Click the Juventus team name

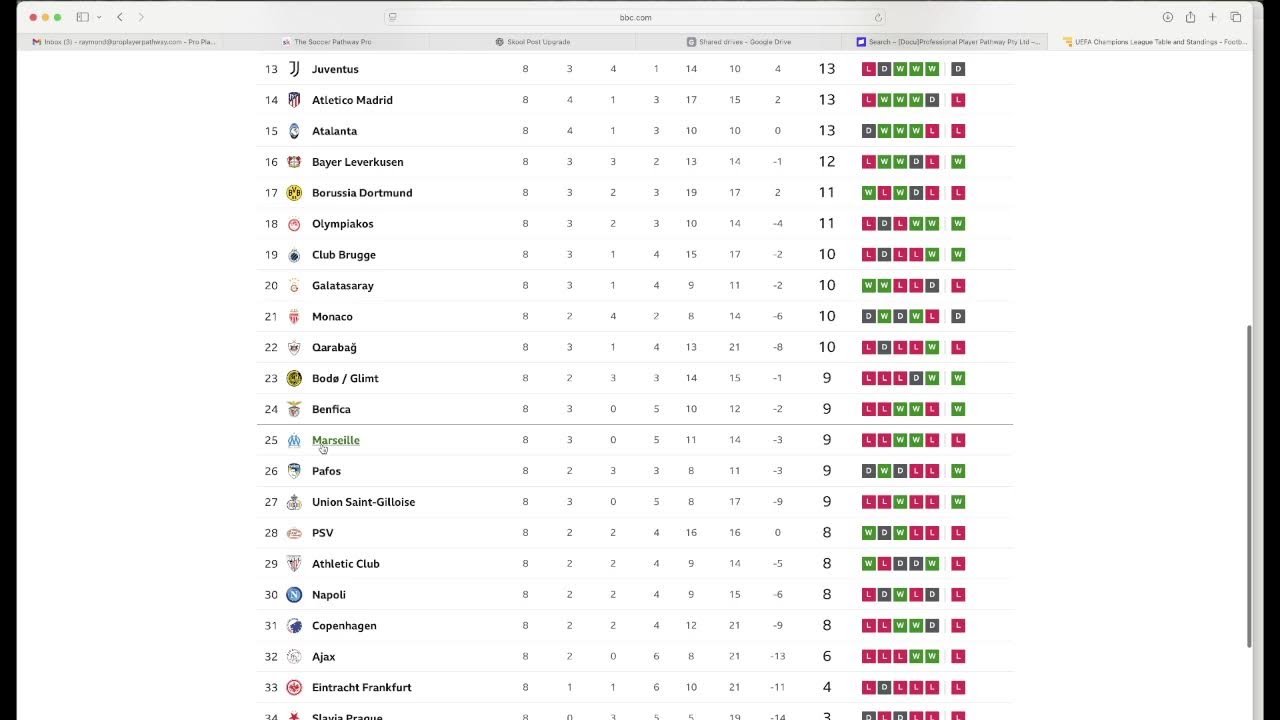click(x=335, y=69)
